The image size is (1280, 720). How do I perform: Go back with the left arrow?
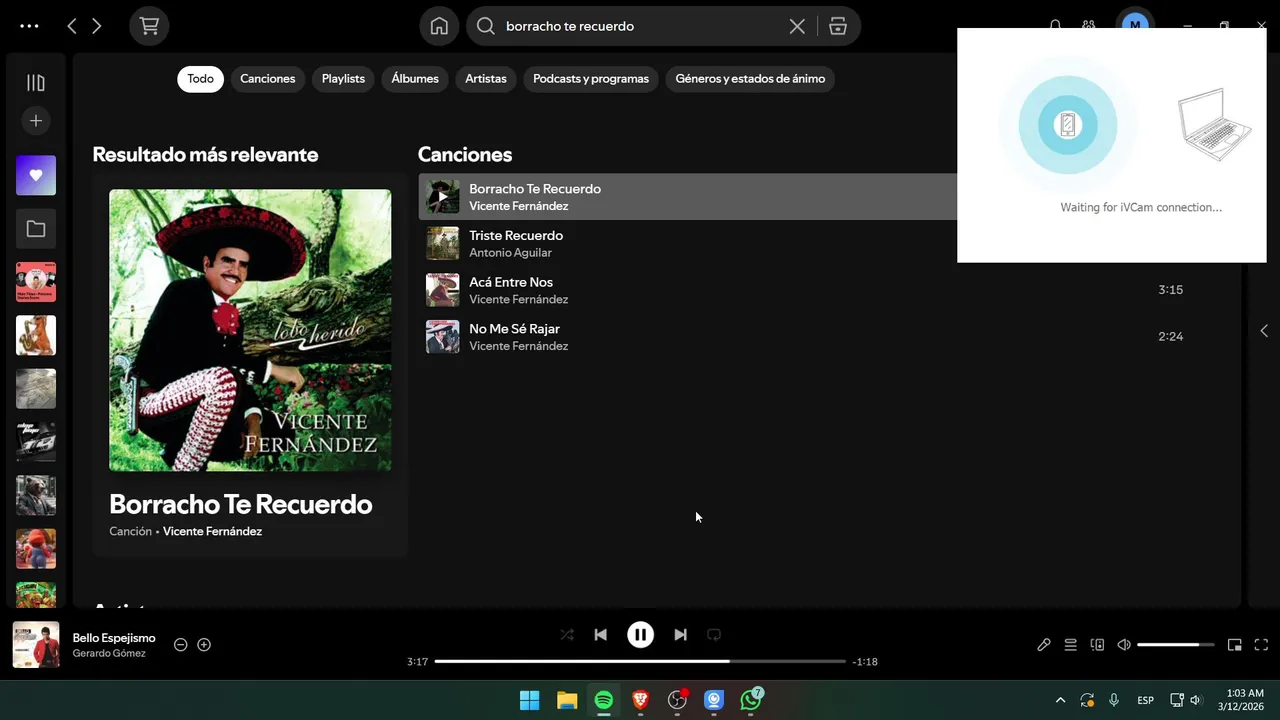coord(72,27)
